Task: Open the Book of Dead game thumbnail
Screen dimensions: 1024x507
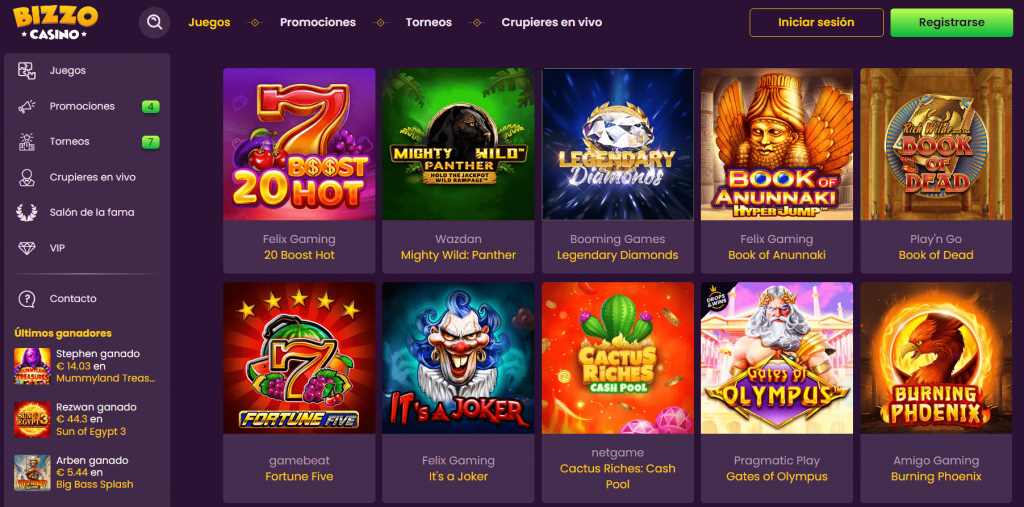Action: (x=936, y=144)
